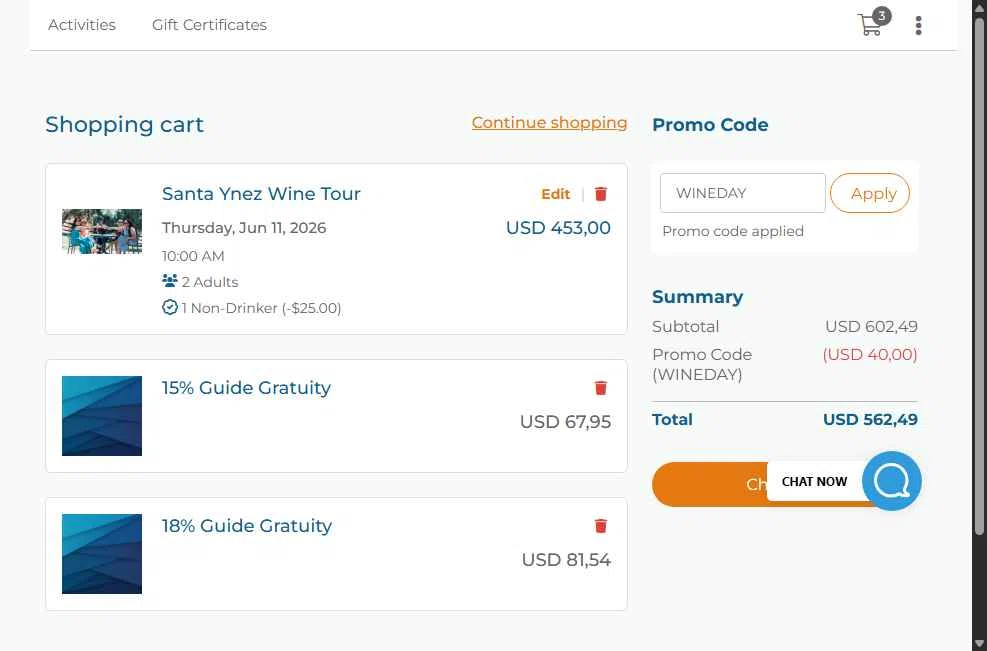Click the CHAT NOW label

click(x=814, y=482)
